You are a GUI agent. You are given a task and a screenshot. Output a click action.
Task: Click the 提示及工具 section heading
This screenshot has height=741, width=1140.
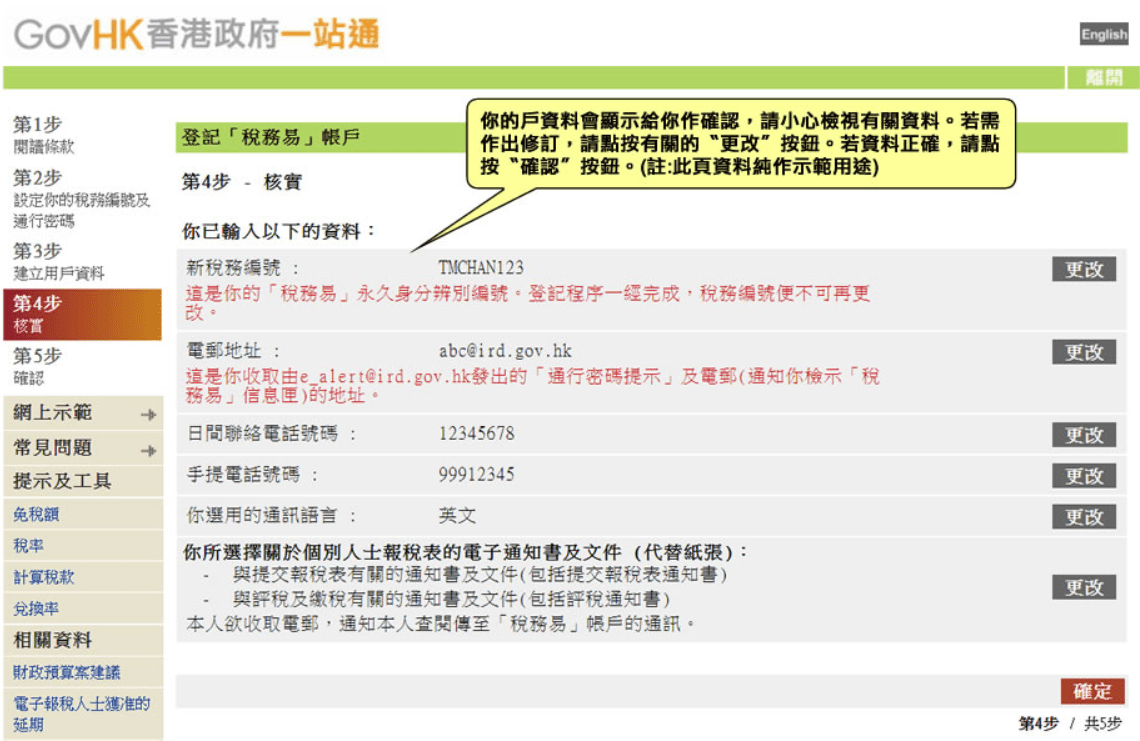(62, 481)
